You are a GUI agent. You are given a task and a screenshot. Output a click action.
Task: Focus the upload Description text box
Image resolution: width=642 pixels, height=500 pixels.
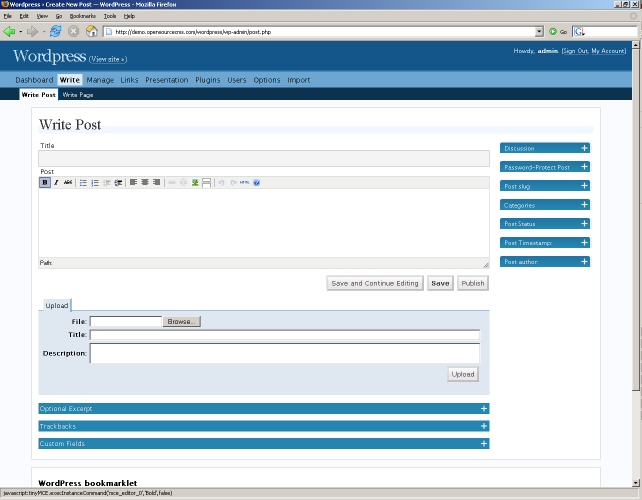pos(285,353)
